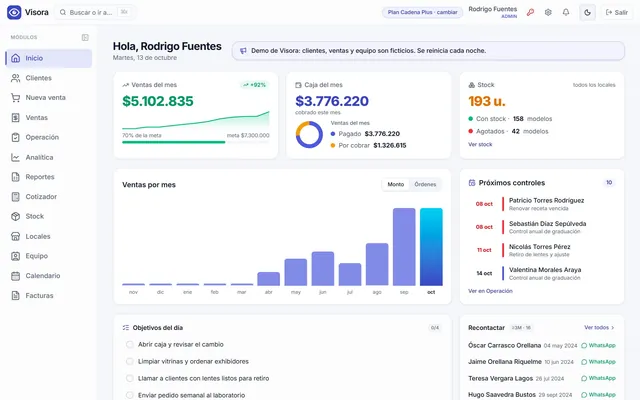640x400 pixels.
Task: Click the 0/4 objectives counter
Action: pos(435,328)
